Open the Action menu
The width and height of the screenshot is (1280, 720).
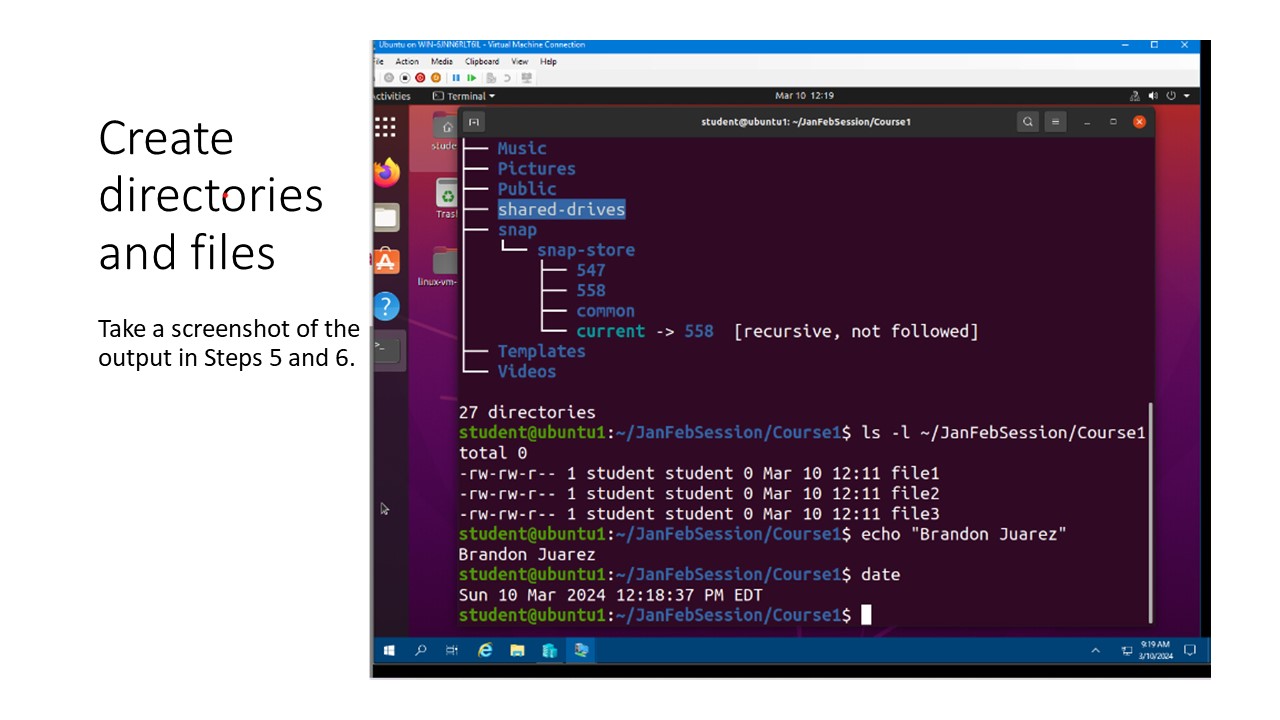click(x=407, y=62)
